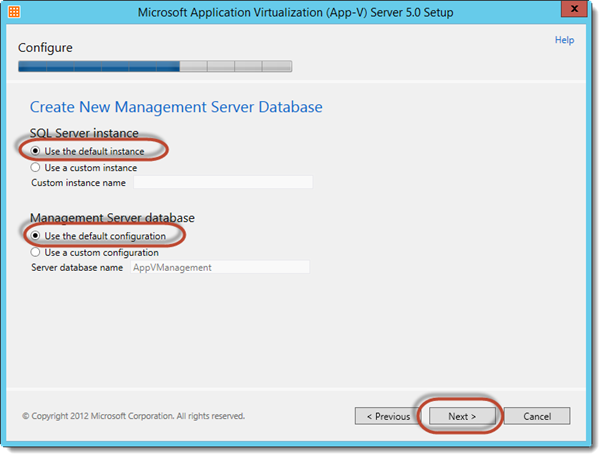604x459 pixels.
Task: Return via the Previous button
Action: [x=388, y=416]
